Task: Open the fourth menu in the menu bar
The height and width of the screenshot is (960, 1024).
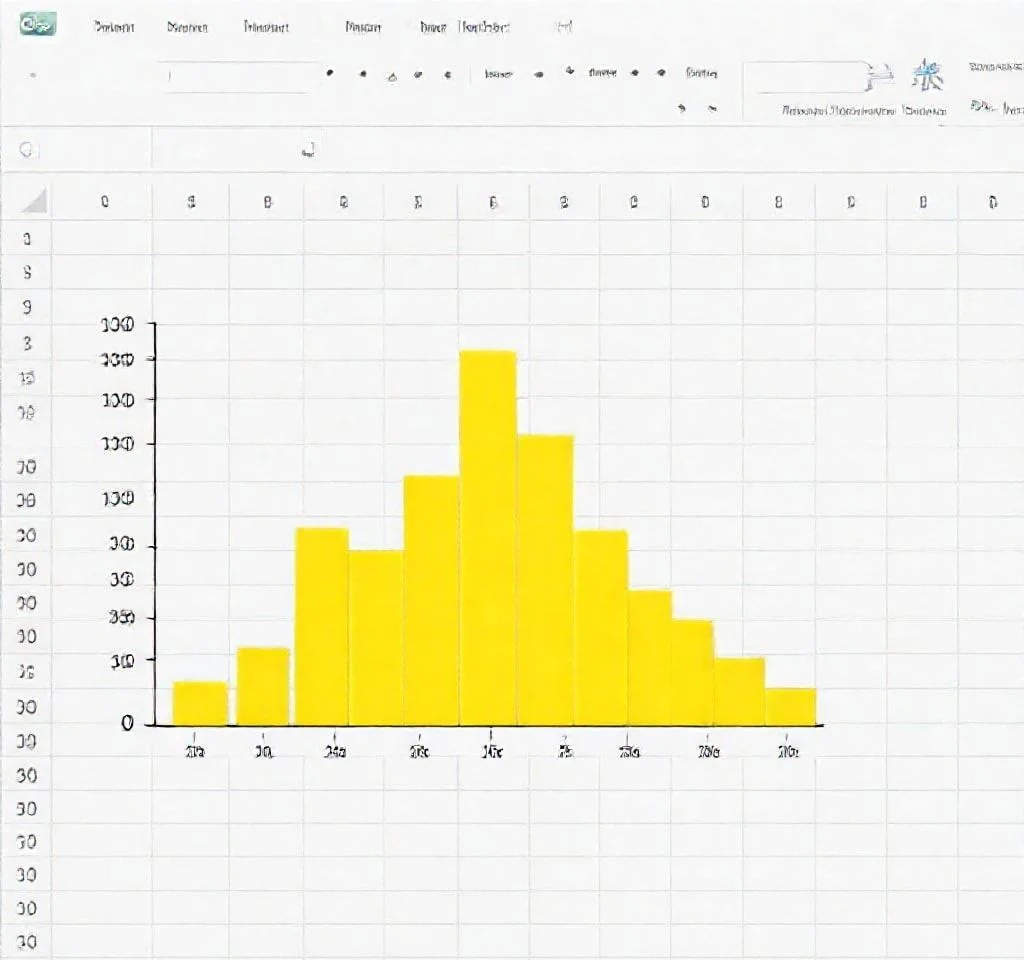Action: 362,28
